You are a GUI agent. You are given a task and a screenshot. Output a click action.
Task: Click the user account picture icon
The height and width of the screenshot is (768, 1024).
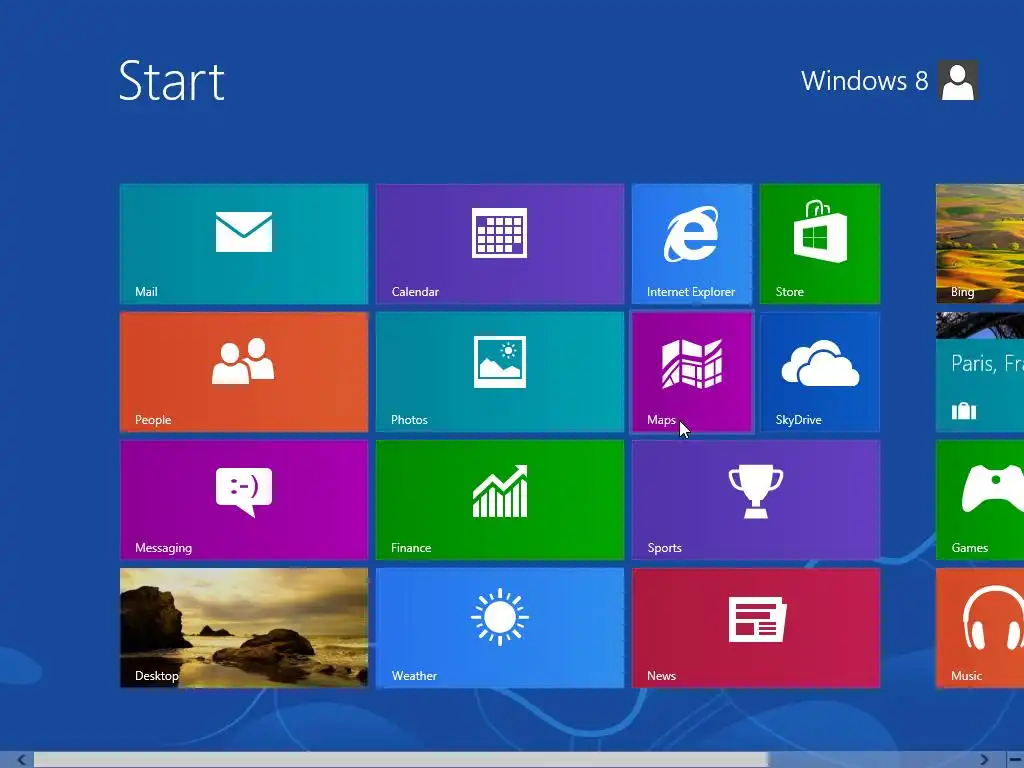click(958, 80)
